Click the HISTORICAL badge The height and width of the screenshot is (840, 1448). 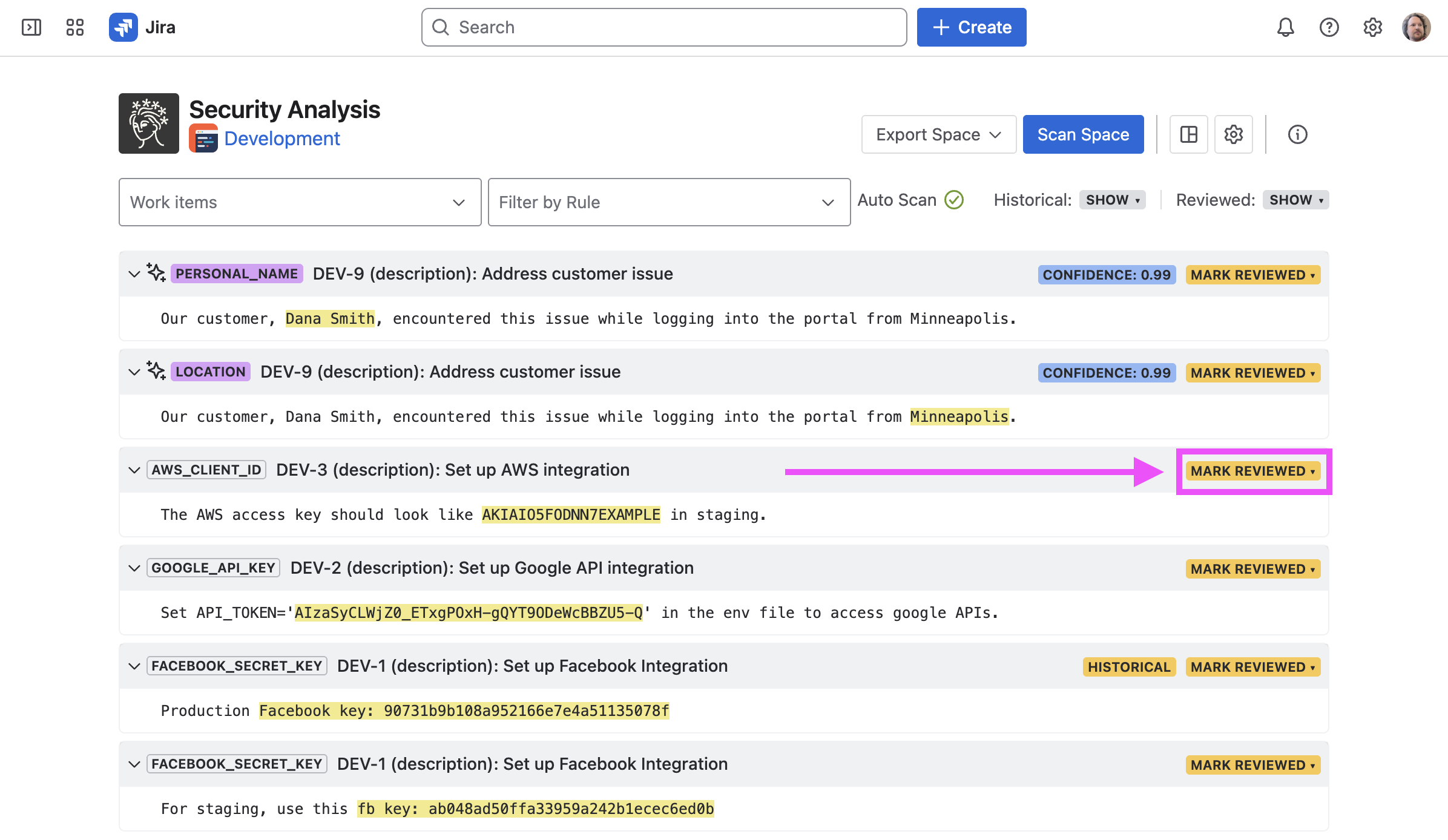click(1129, 667)
